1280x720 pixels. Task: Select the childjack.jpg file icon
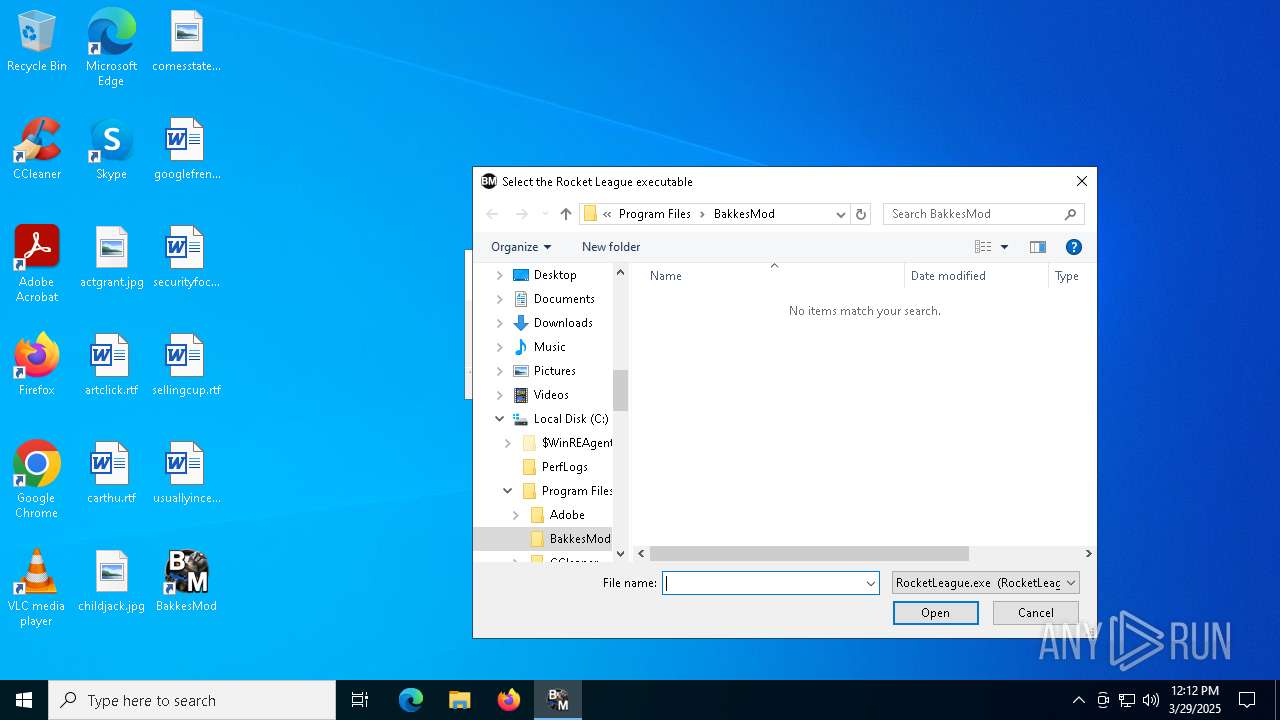coord(111,582)
